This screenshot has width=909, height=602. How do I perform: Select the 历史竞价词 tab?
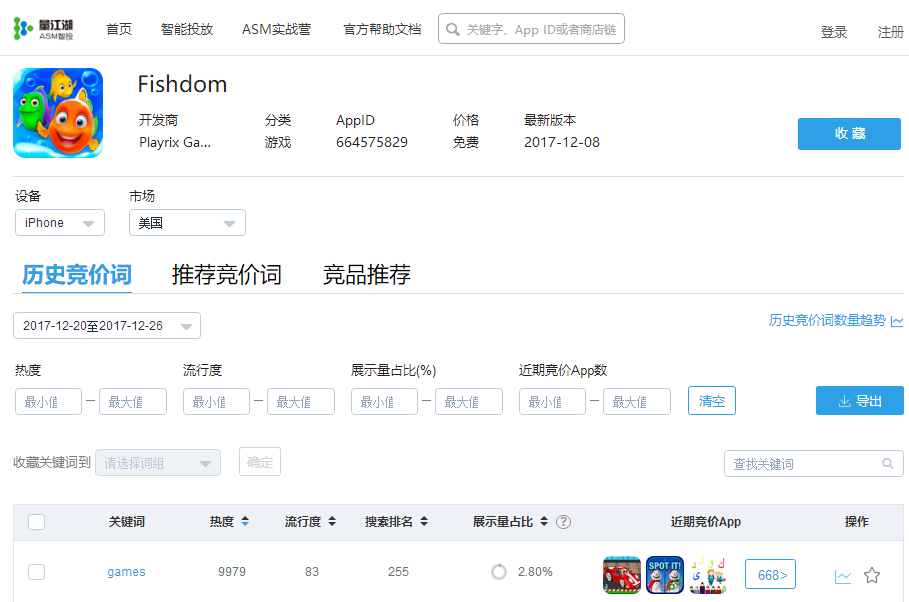coord(77,274)
